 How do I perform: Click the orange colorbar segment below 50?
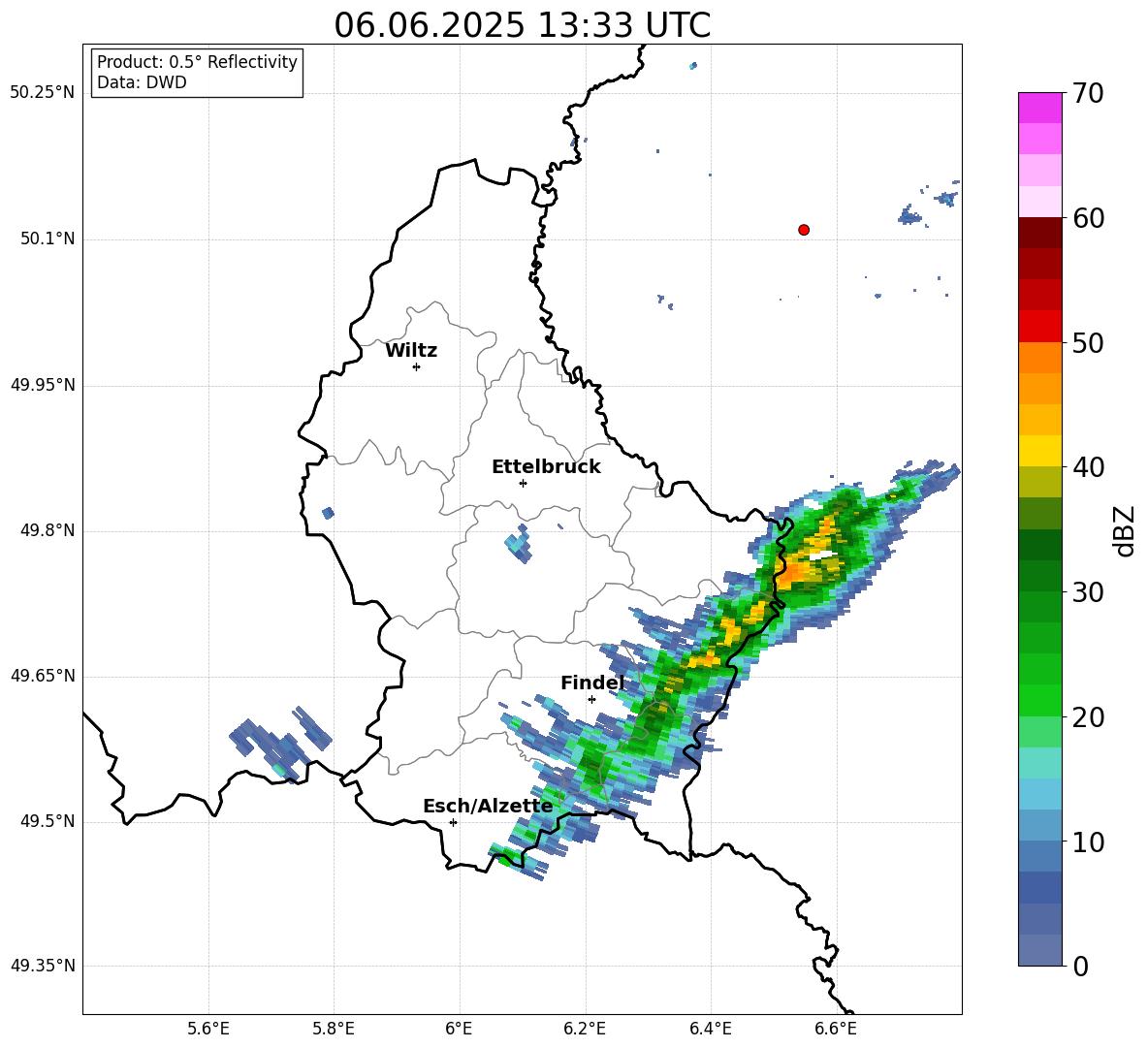(x=1040, y=358)
